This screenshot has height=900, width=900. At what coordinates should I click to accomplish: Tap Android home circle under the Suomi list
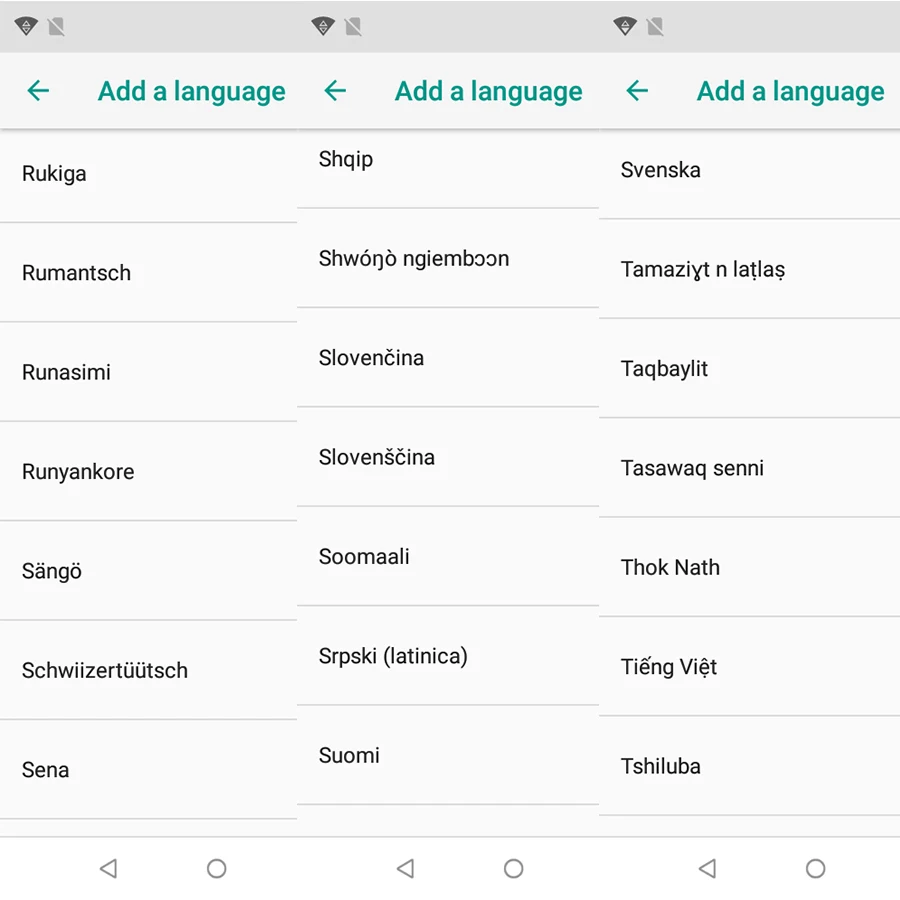click(x=513, y=868)
